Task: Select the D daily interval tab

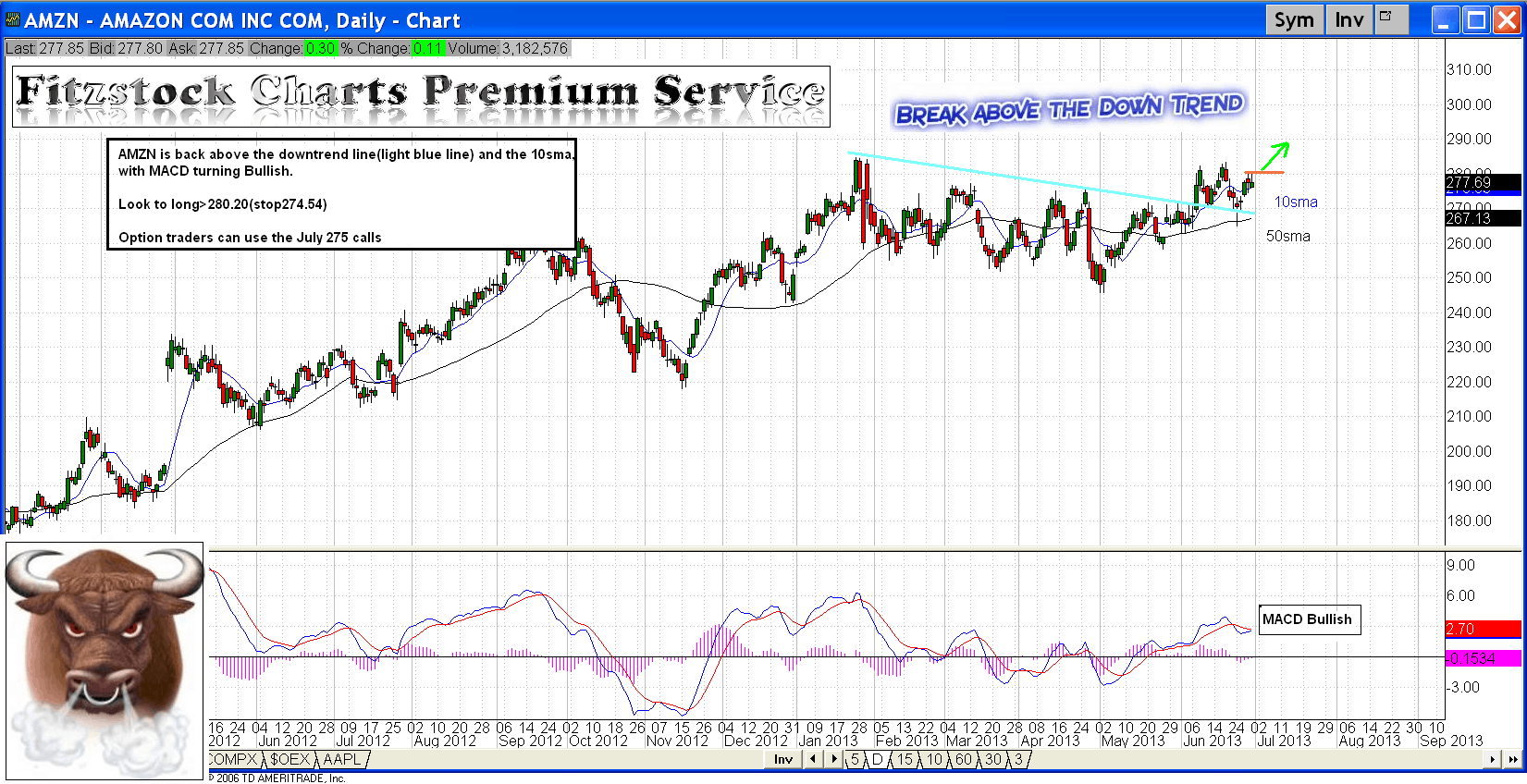Action: [878, 759]
